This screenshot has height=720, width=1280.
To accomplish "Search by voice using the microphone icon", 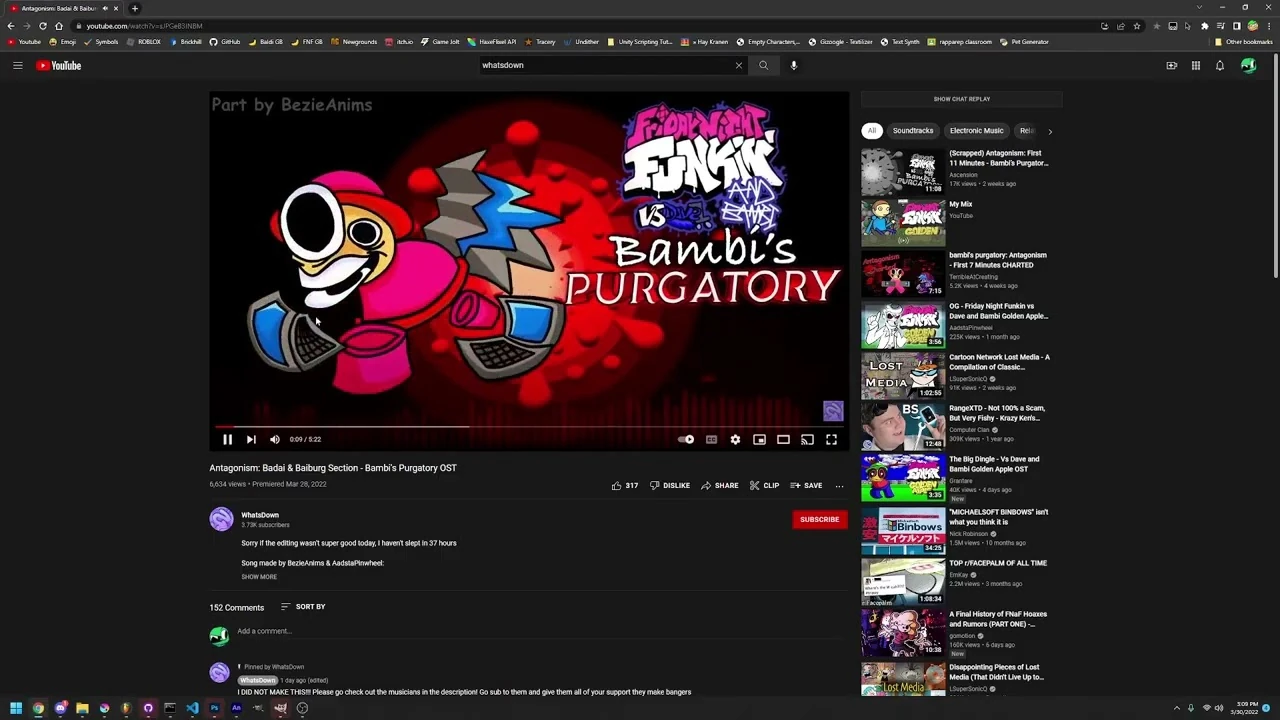I will [793, 65].
